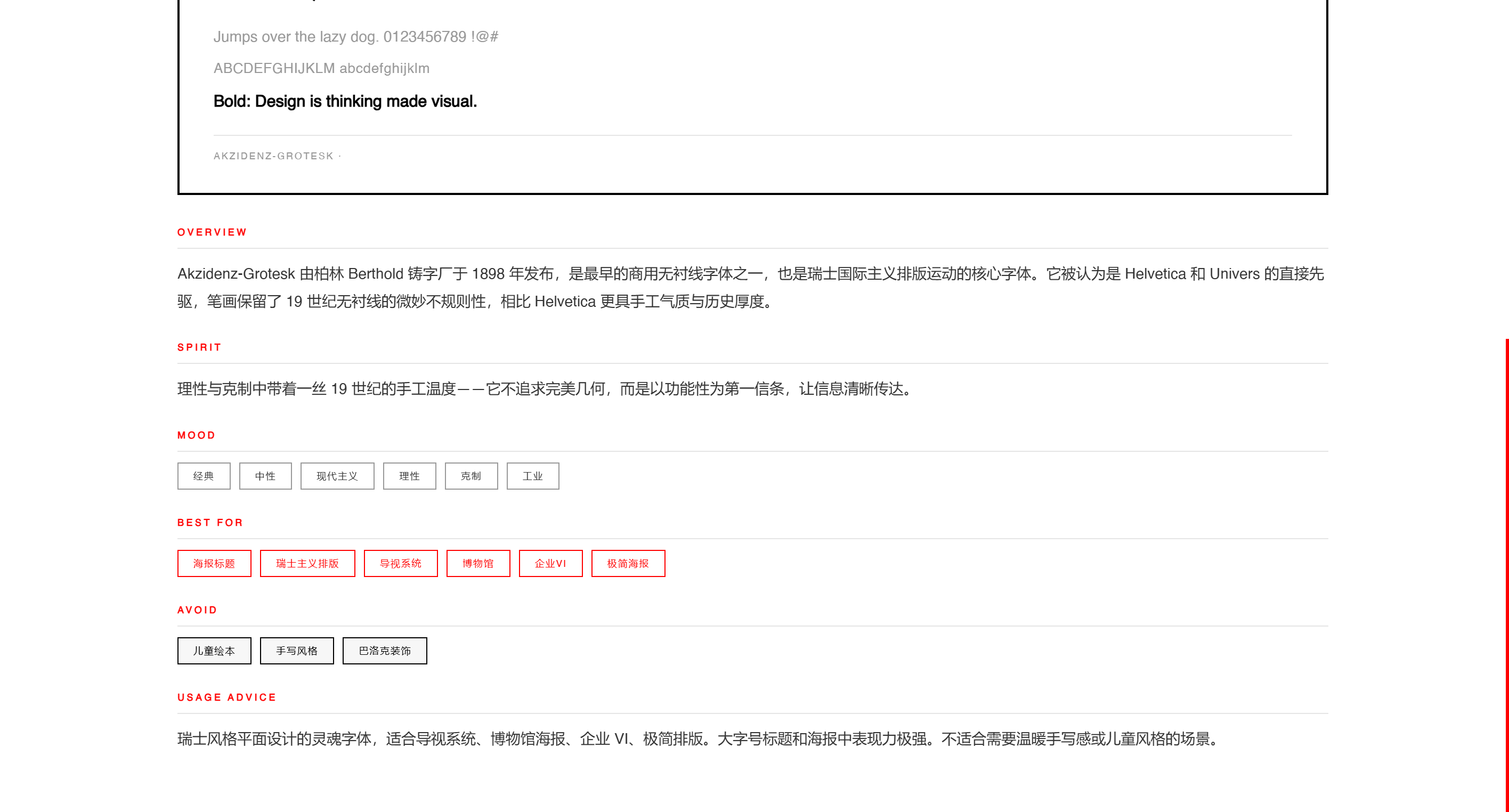This screenshot has height=812, width=1509.
Task: Click the 海报标题 best-for tag
Action: tap(214, 563)
